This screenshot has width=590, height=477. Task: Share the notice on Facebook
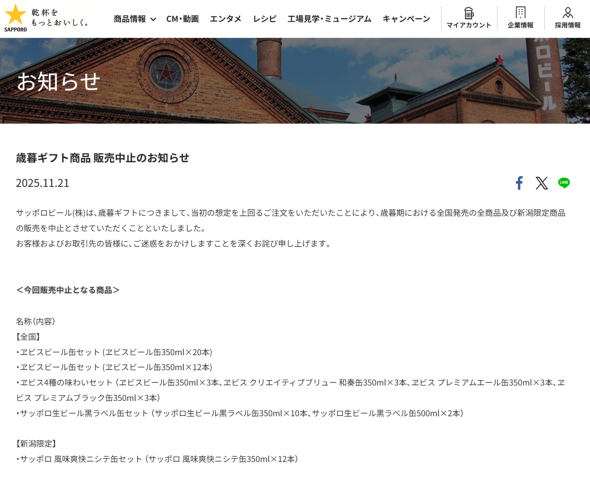519,183
